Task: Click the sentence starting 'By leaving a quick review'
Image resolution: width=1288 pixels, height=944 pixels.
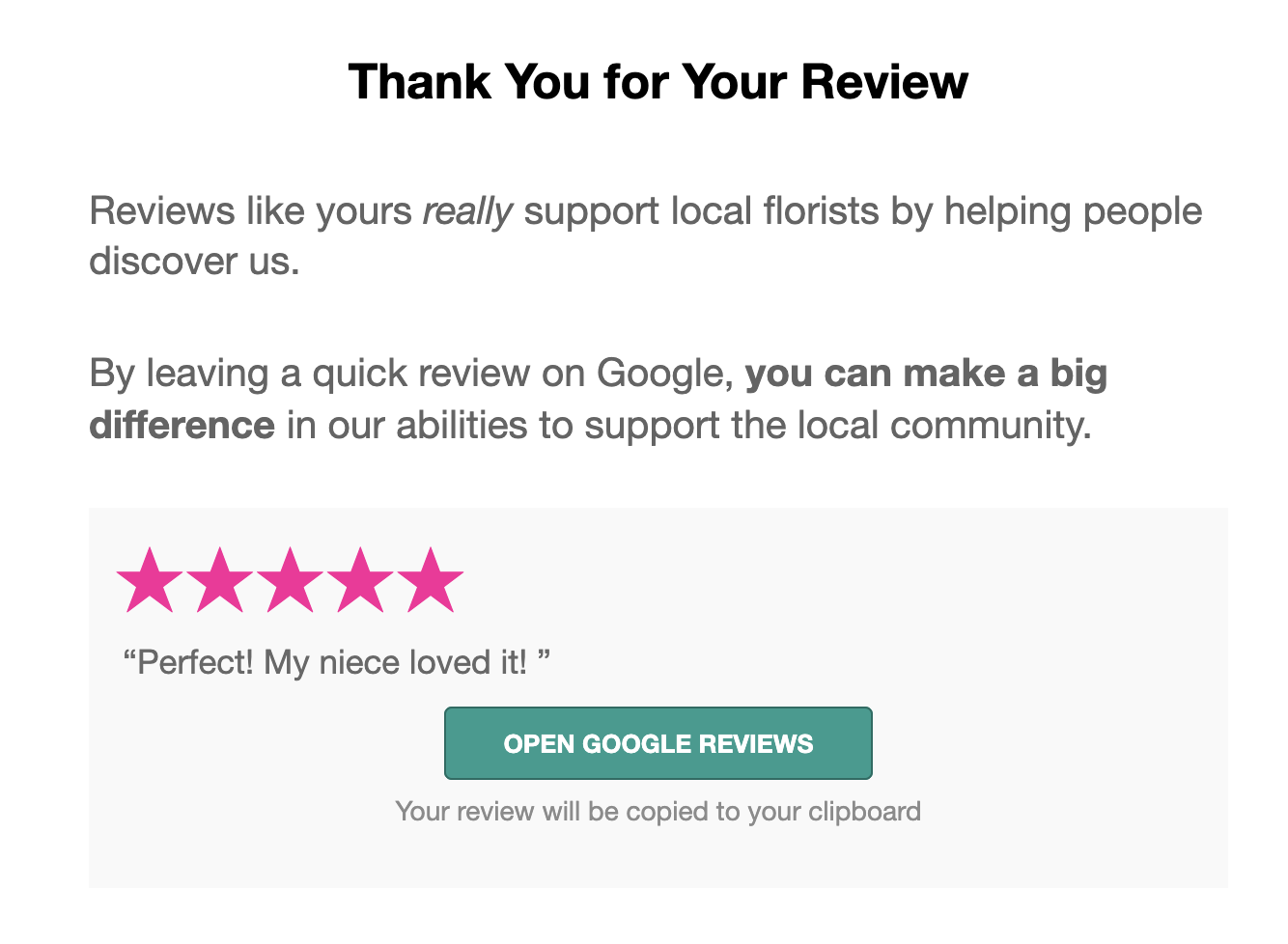Action: (x=290, y=373)
